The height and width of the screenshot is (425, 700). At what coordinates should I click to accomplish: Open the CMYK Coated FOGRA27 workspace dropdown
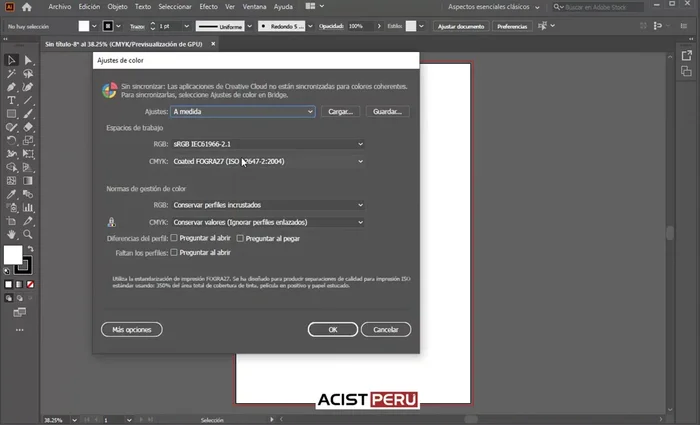[x=268, y=162]
